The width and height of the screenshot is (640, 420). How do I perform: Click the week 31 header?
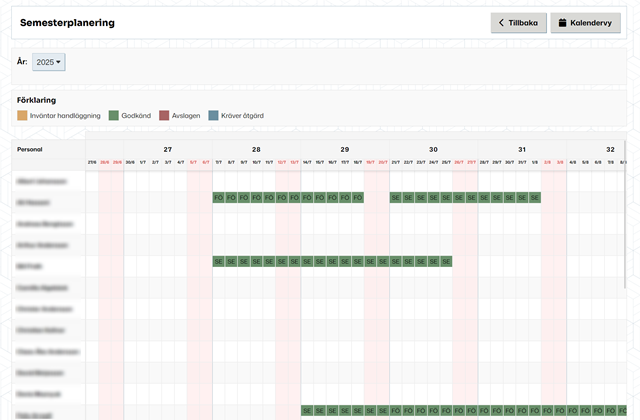click(x=522, y=149)
